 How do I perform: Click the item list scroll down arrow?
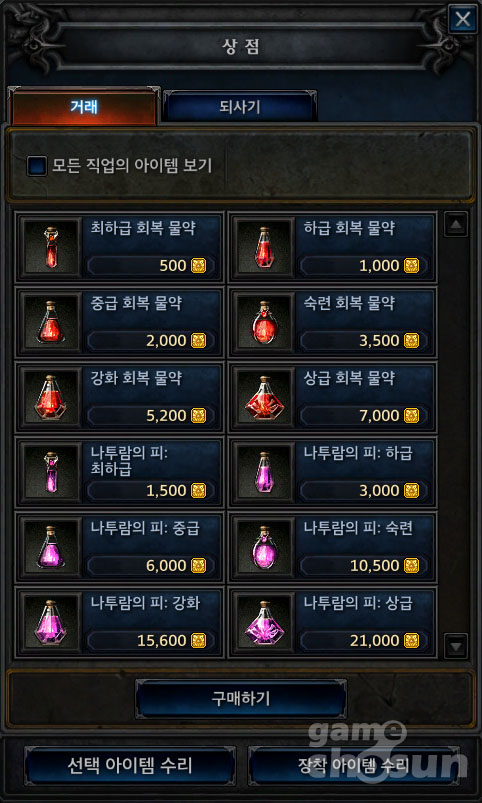tap(456, 645)
